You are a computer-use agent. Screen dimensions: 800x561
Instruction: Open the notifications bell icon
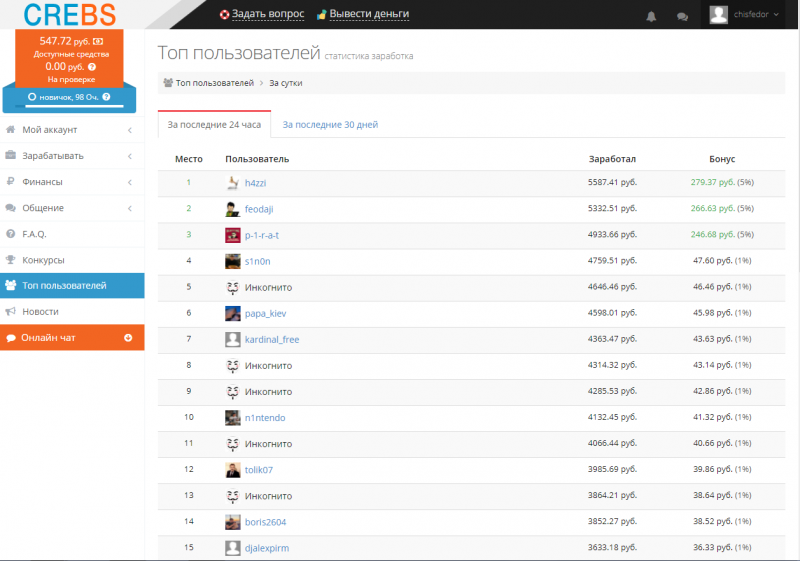tap(651, 16)
